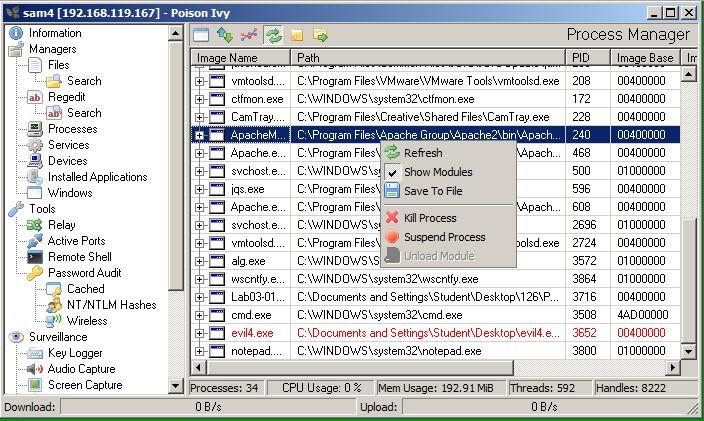Expand the jqs.exe process row
The width and height of the screenshot is (704, 421).
coord(199,189)
